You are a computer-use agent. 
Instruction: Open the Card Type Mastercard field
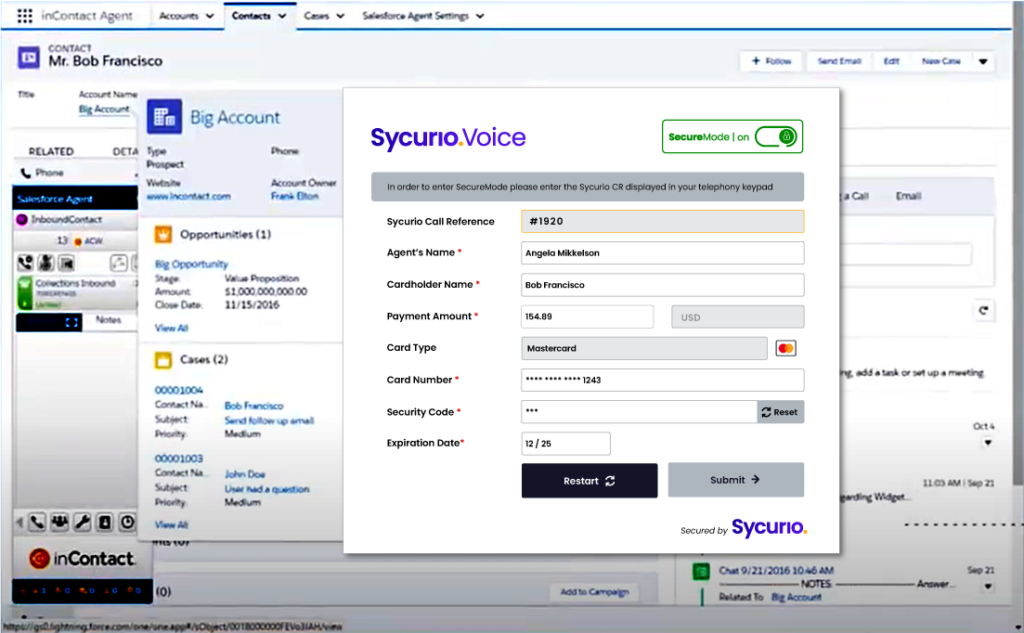(644, 348)
